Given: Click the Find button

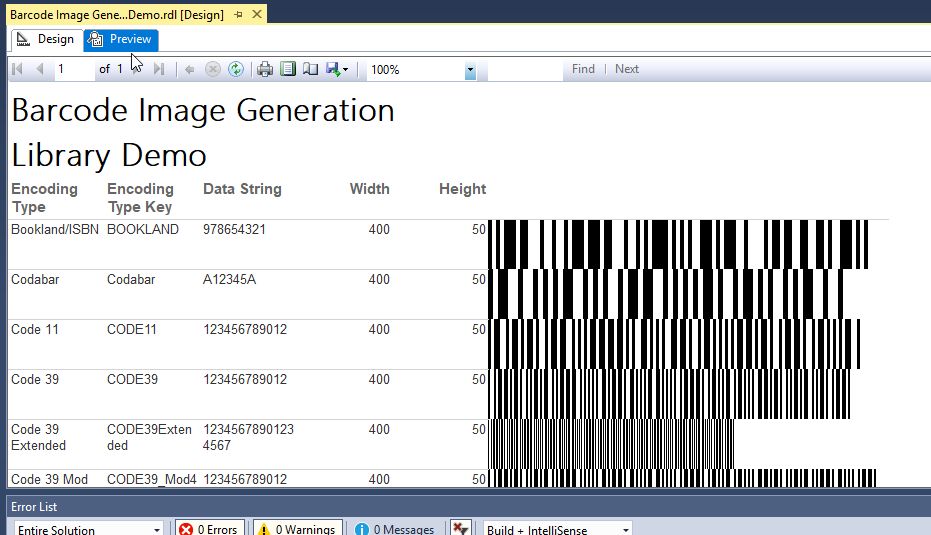Looking at the screenshot, I should point(583,69).
